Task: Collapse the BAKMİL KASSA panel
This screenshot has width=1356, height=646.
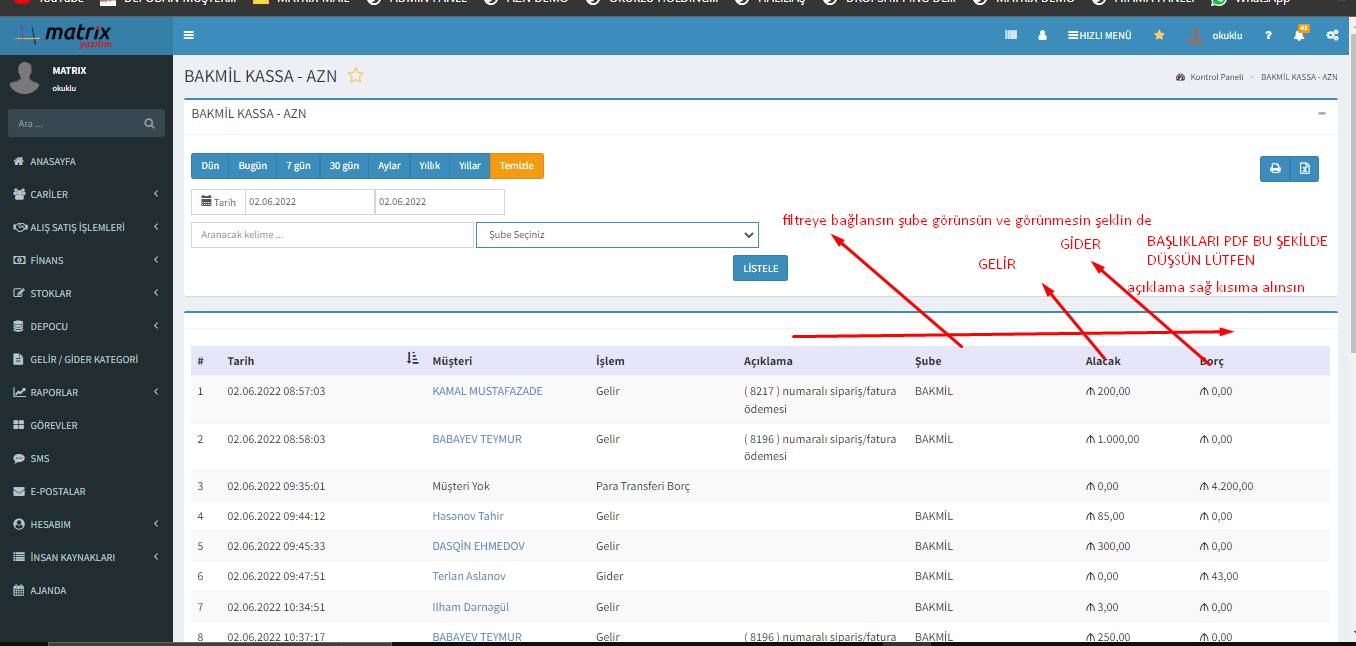Action: coord(1322,114)
